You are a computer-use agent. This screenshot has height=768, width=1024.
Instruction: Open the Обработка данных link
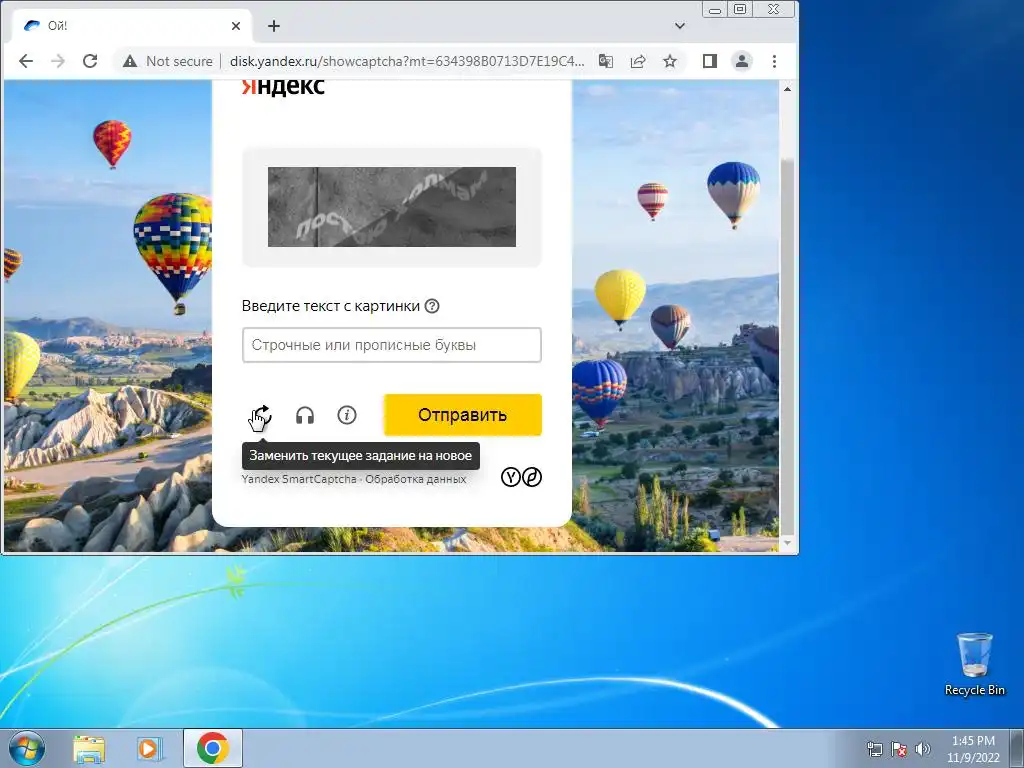click(x=415, y=479)
